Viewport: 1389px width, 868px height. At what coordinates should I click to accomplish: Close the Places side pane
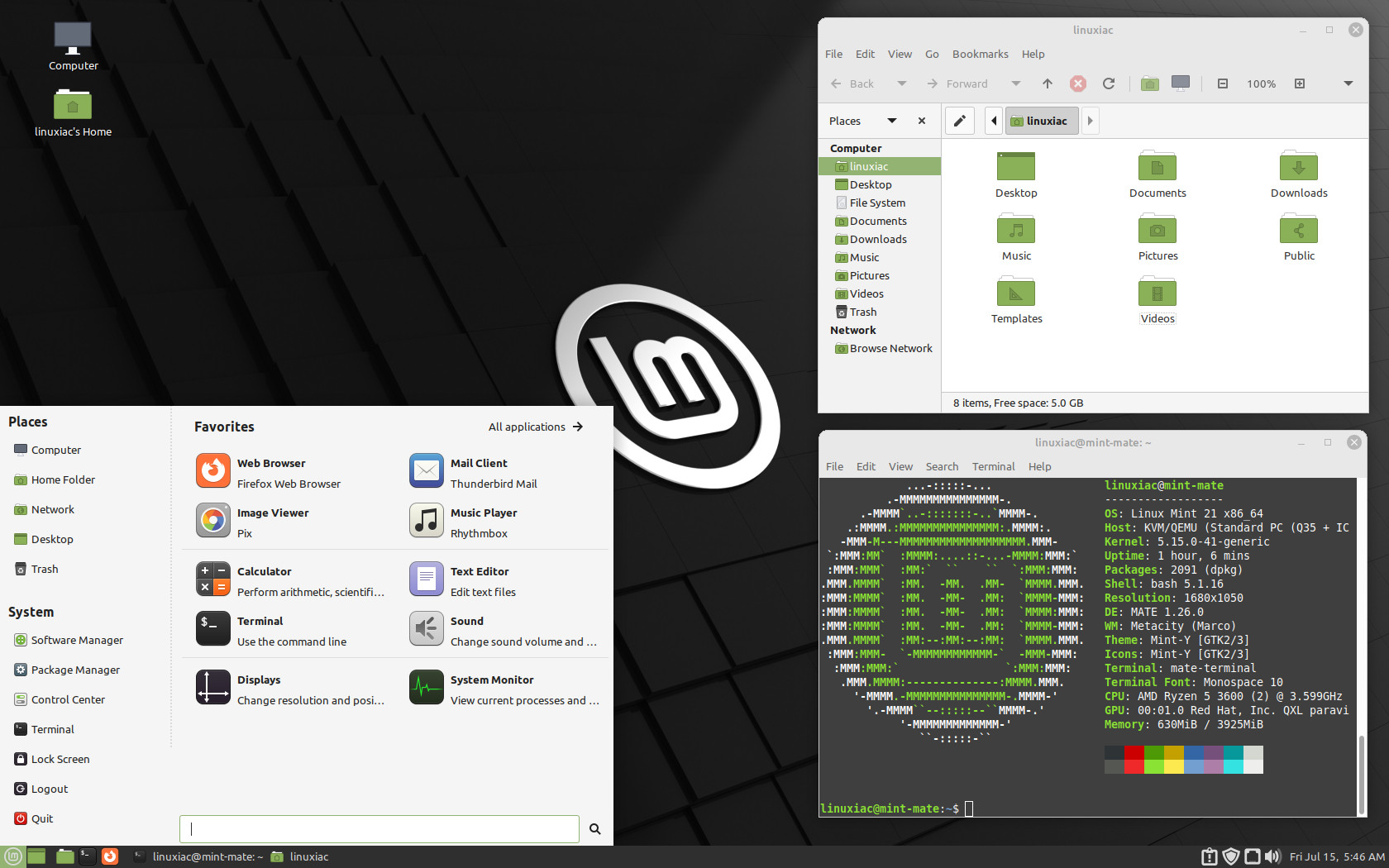coord(922,121)
